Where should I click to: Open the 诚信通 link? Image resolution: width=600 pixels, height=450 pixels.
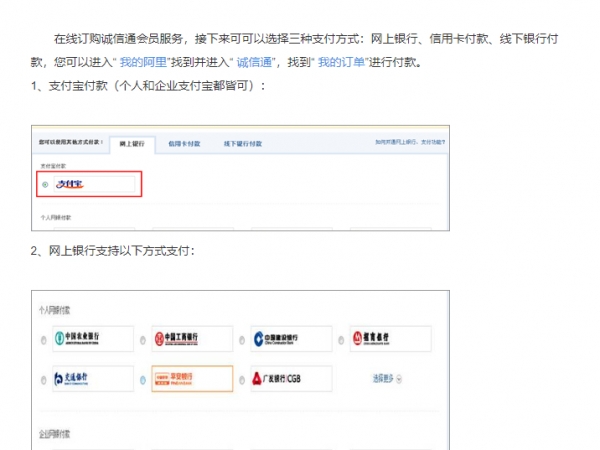[x=255, y=62]
